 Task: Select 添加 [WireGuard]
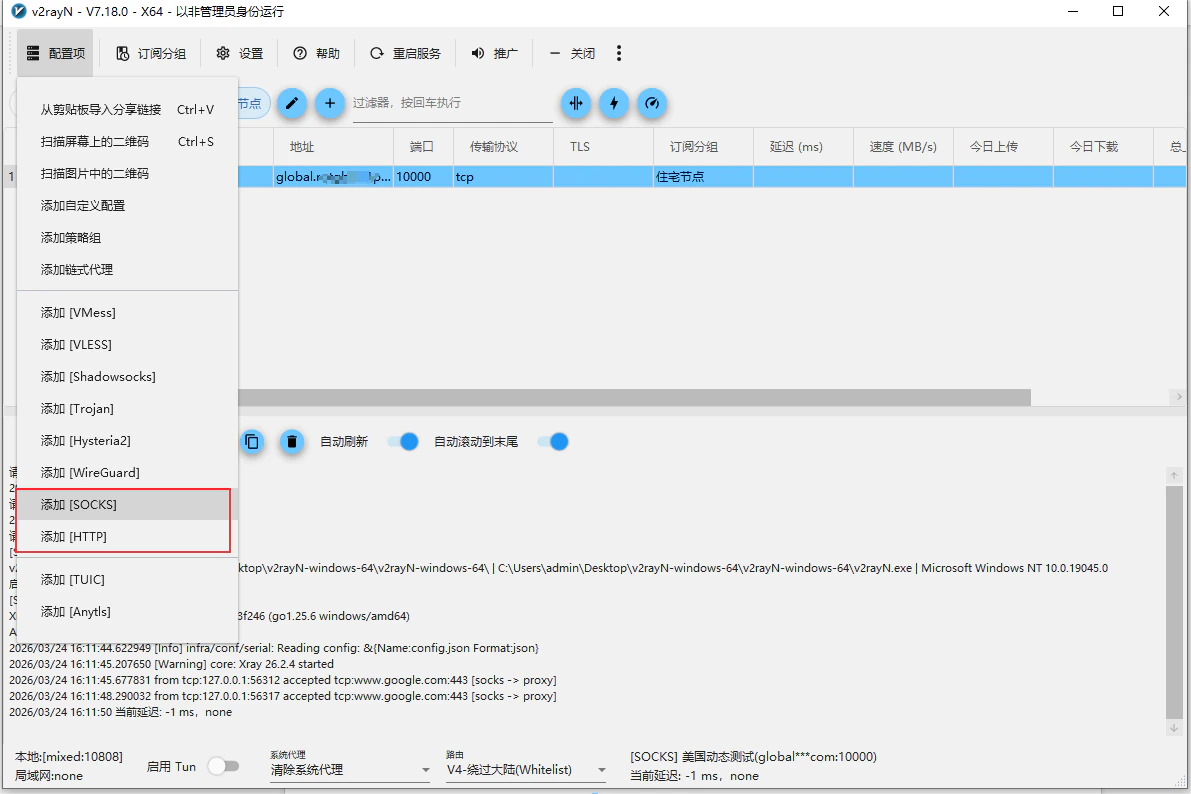pyautogui.click(x=128, y=472)
